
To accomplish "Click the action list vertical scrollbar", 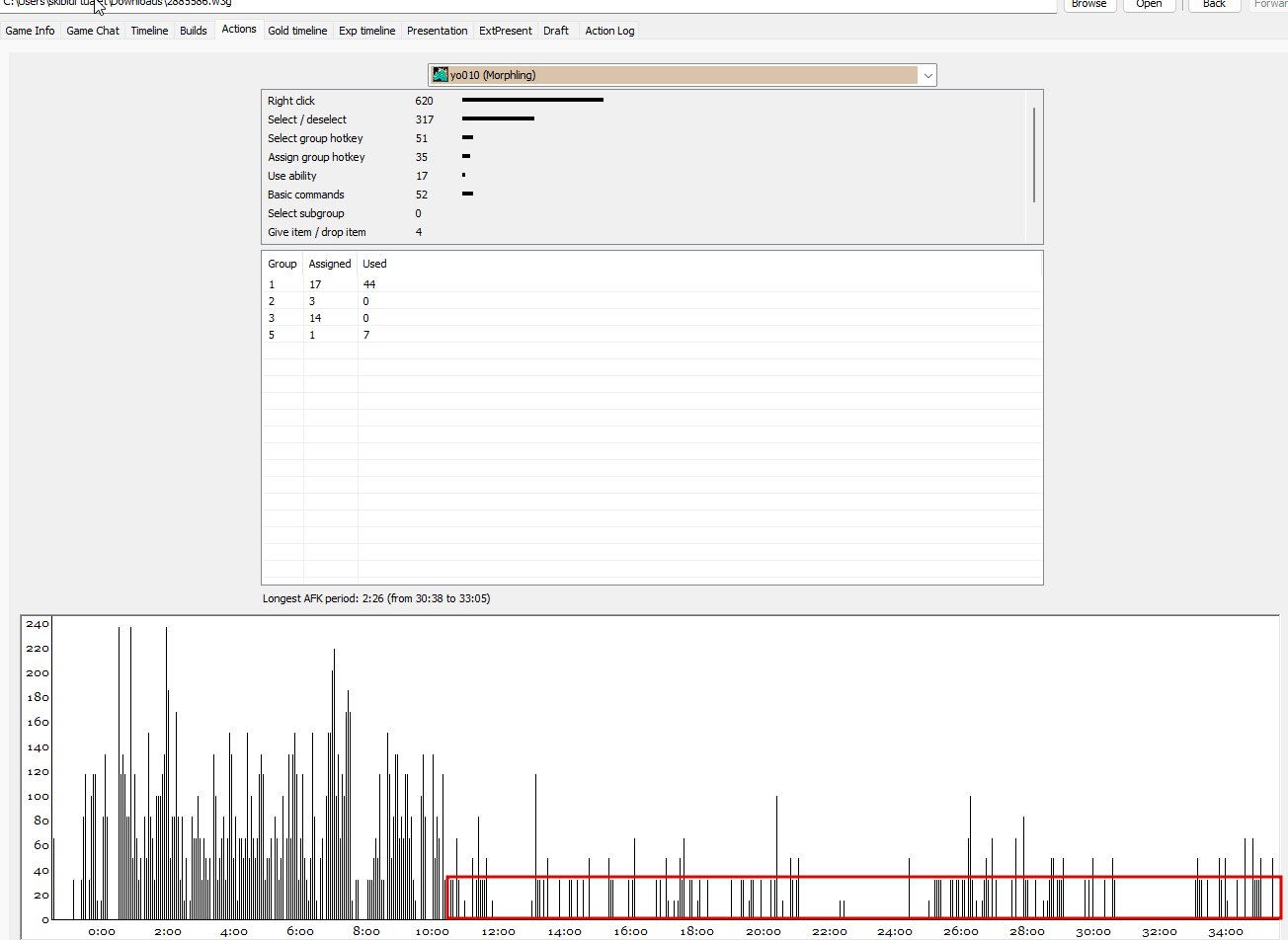I will pos(1034,155).
